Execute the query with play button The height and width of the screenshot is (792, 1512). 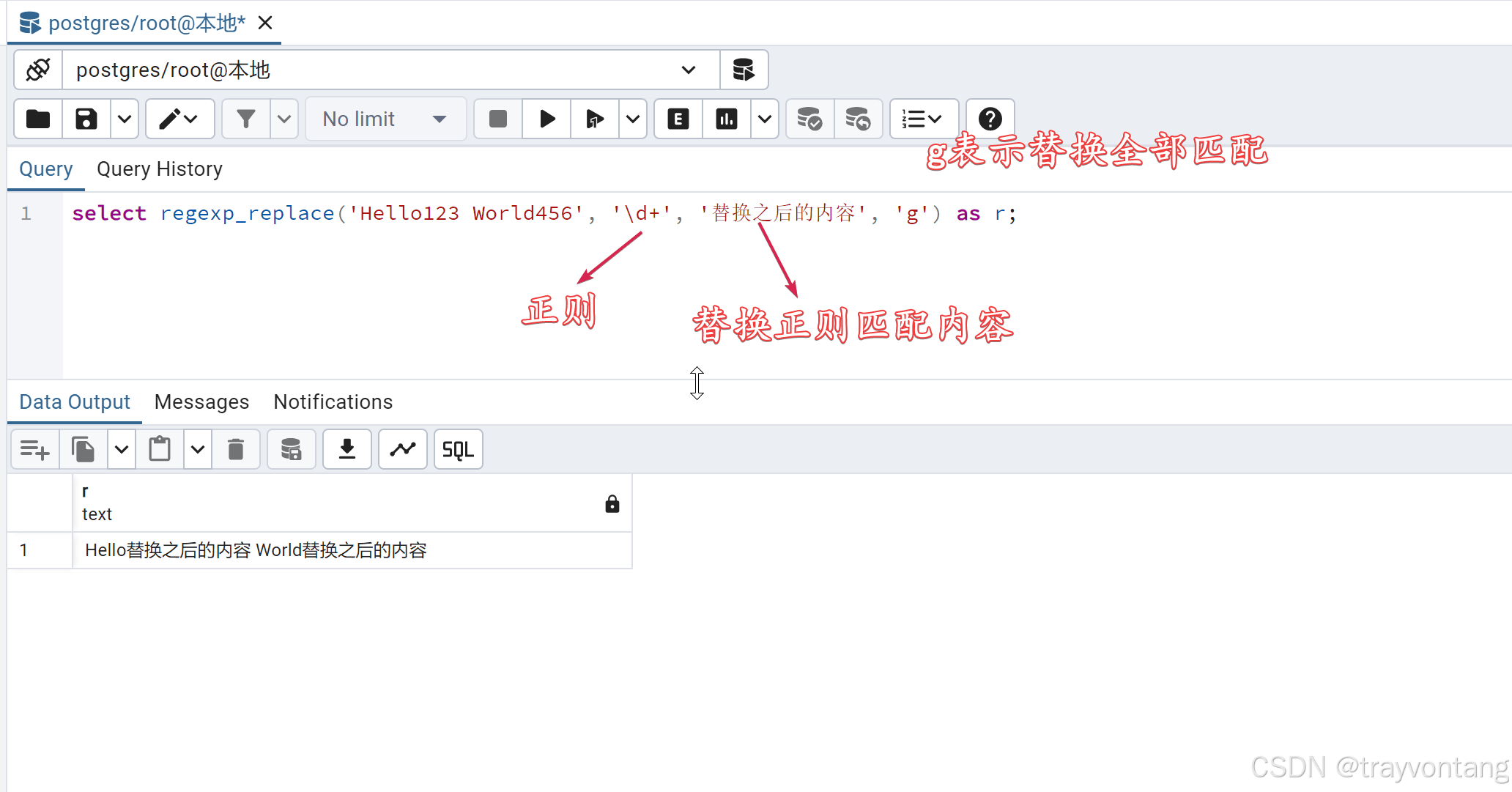546,119
